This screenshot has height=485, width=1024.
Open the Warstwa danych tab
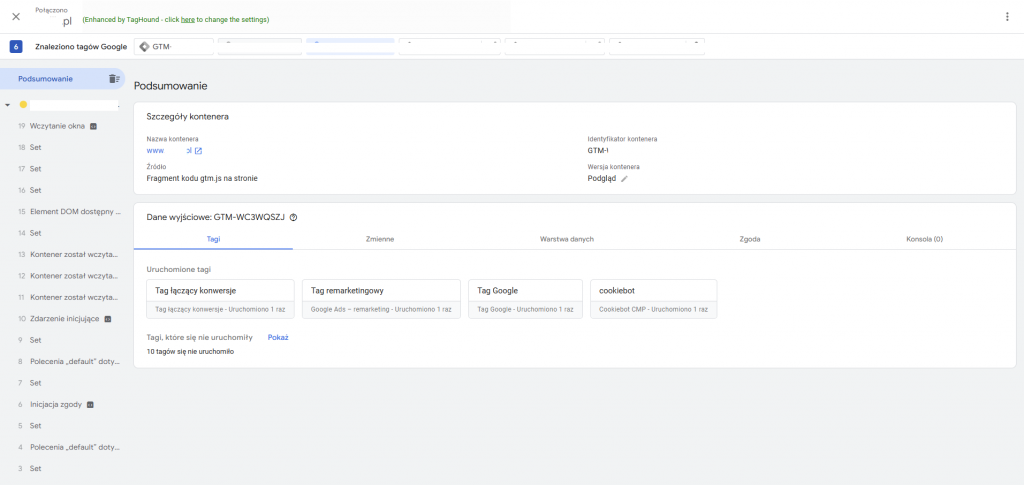pos(567,239)
